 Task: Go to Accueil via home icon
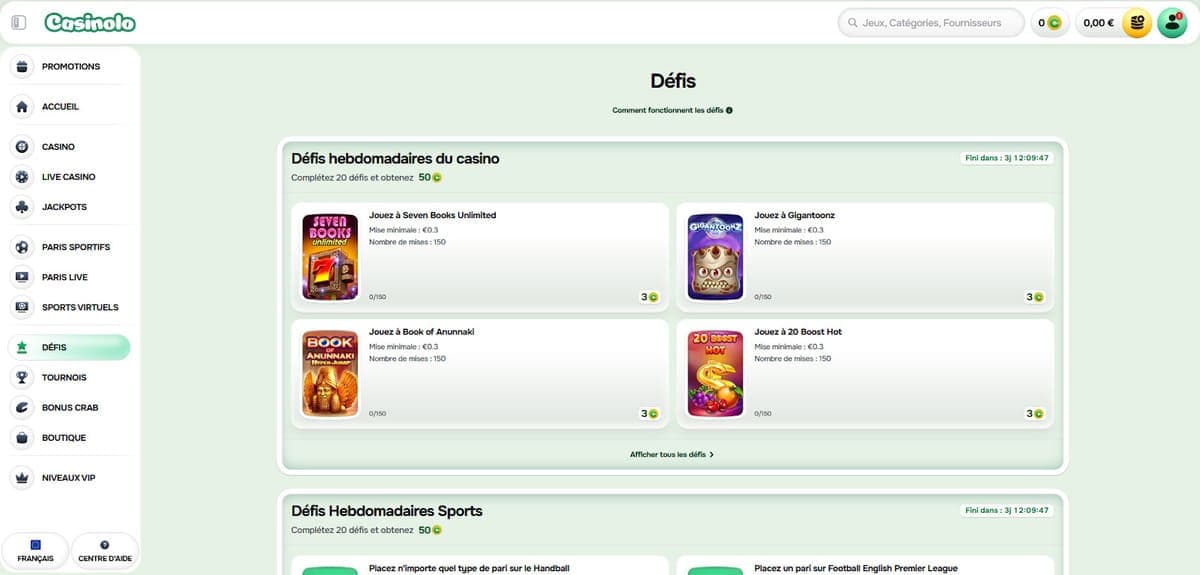pyautogui.click(x=22, y=107)
